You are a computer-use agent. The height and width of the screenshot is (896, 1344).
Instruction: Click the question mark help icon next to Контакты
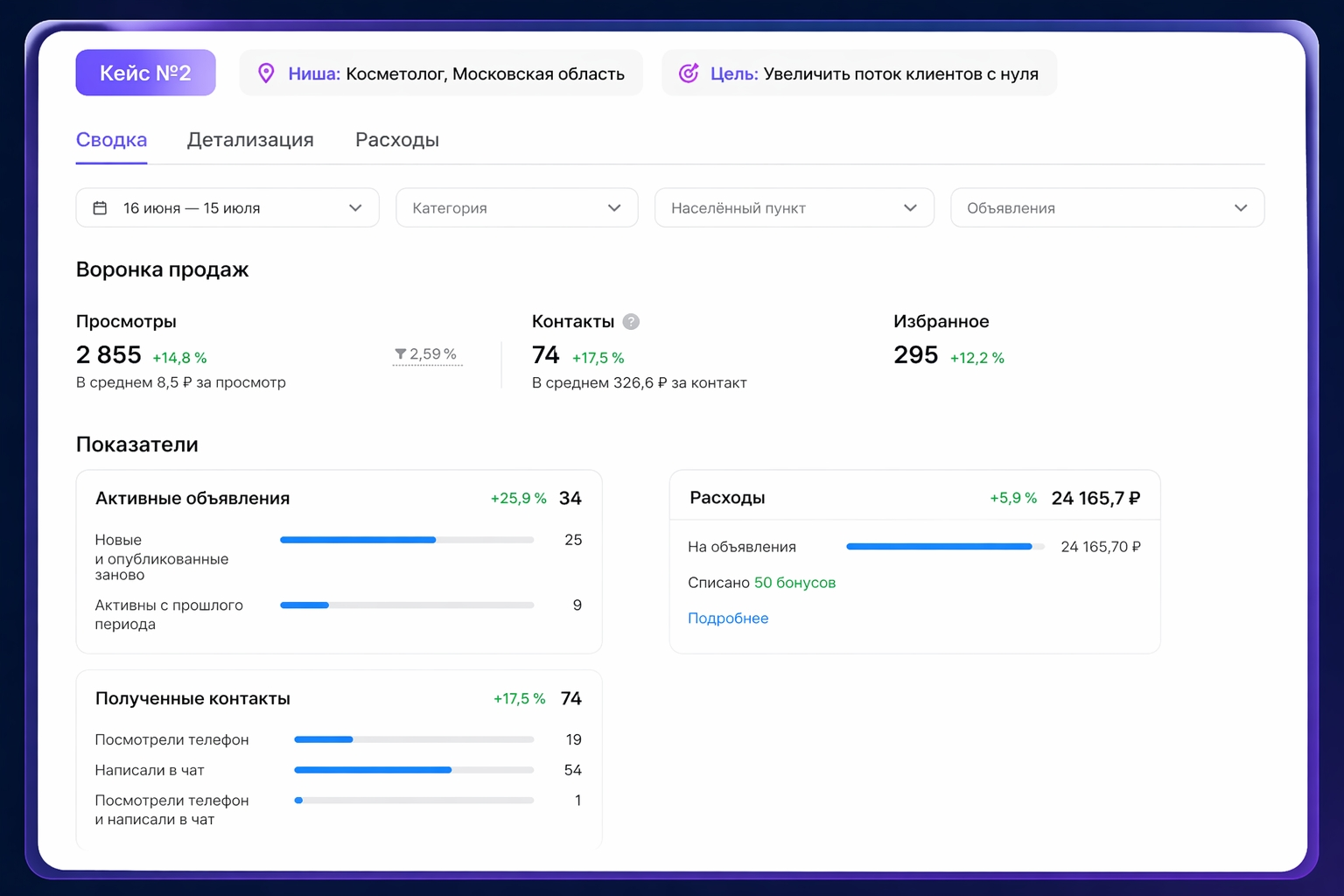(x=631, y=322)
